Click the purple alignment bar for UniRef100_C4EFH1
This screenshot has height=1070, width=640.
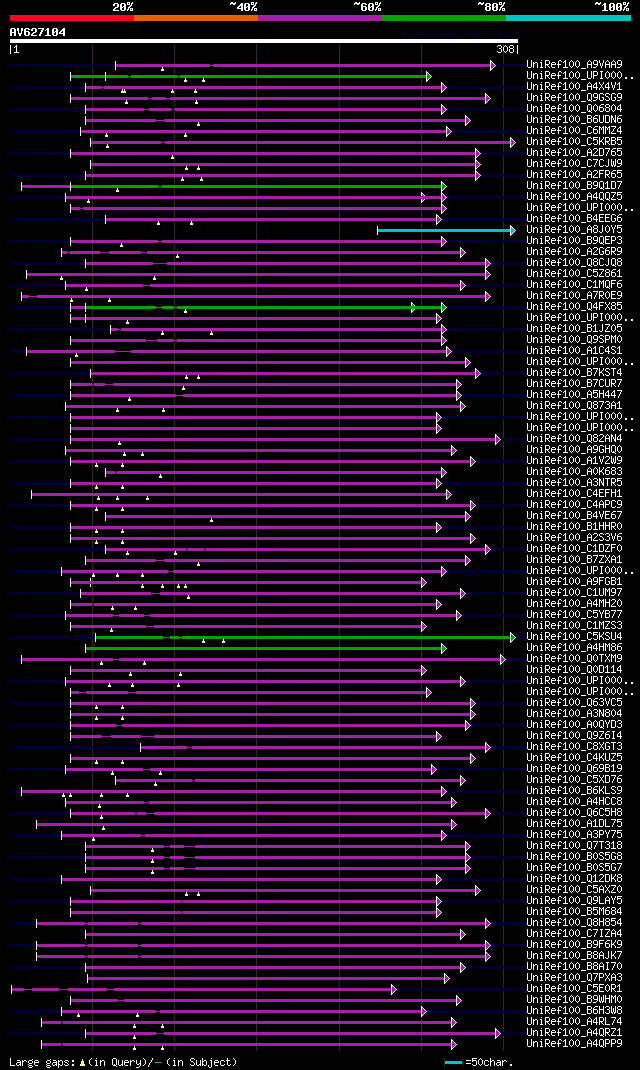(x=241, y=494)
